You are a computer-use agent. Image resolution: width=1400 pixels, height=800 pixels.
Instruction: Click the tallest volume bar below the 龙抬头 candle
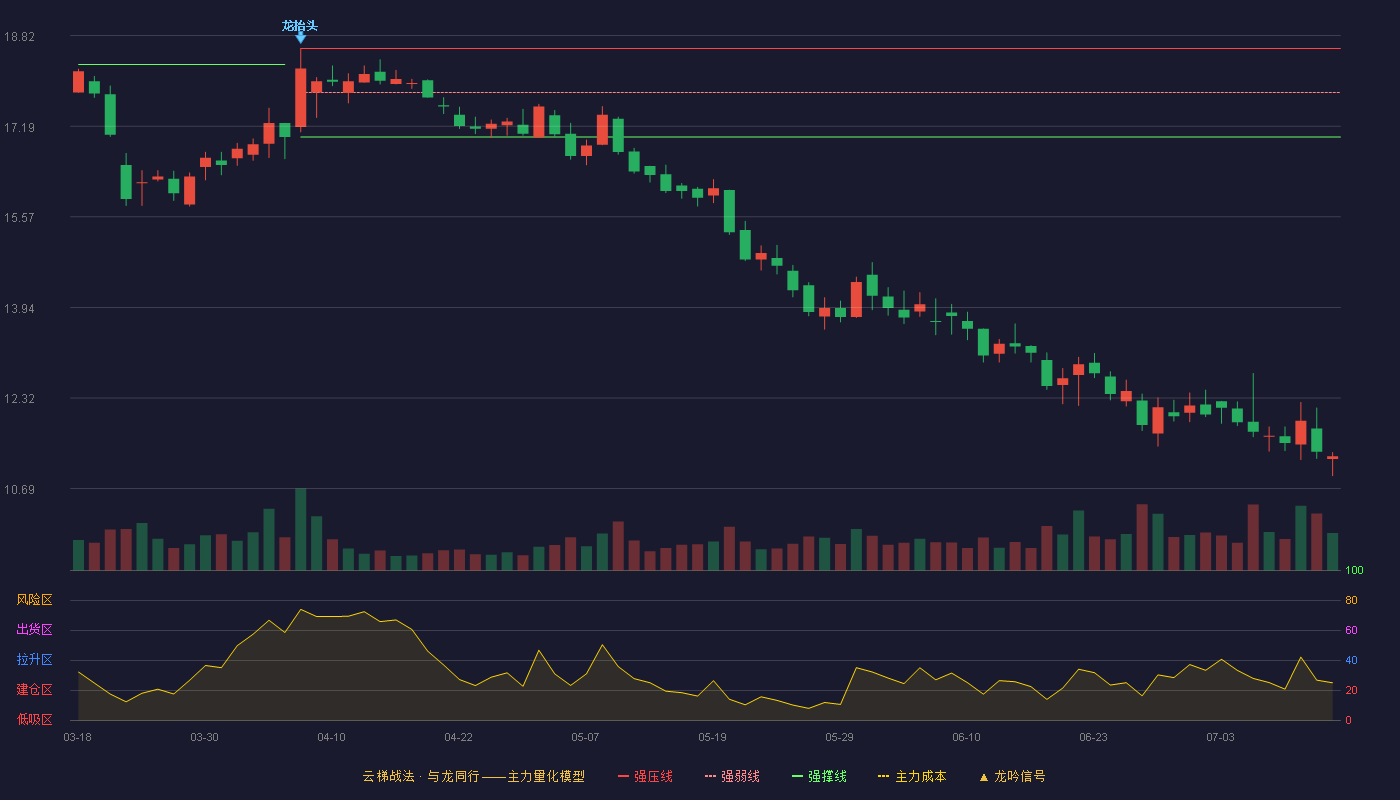(x=300, y=529)
